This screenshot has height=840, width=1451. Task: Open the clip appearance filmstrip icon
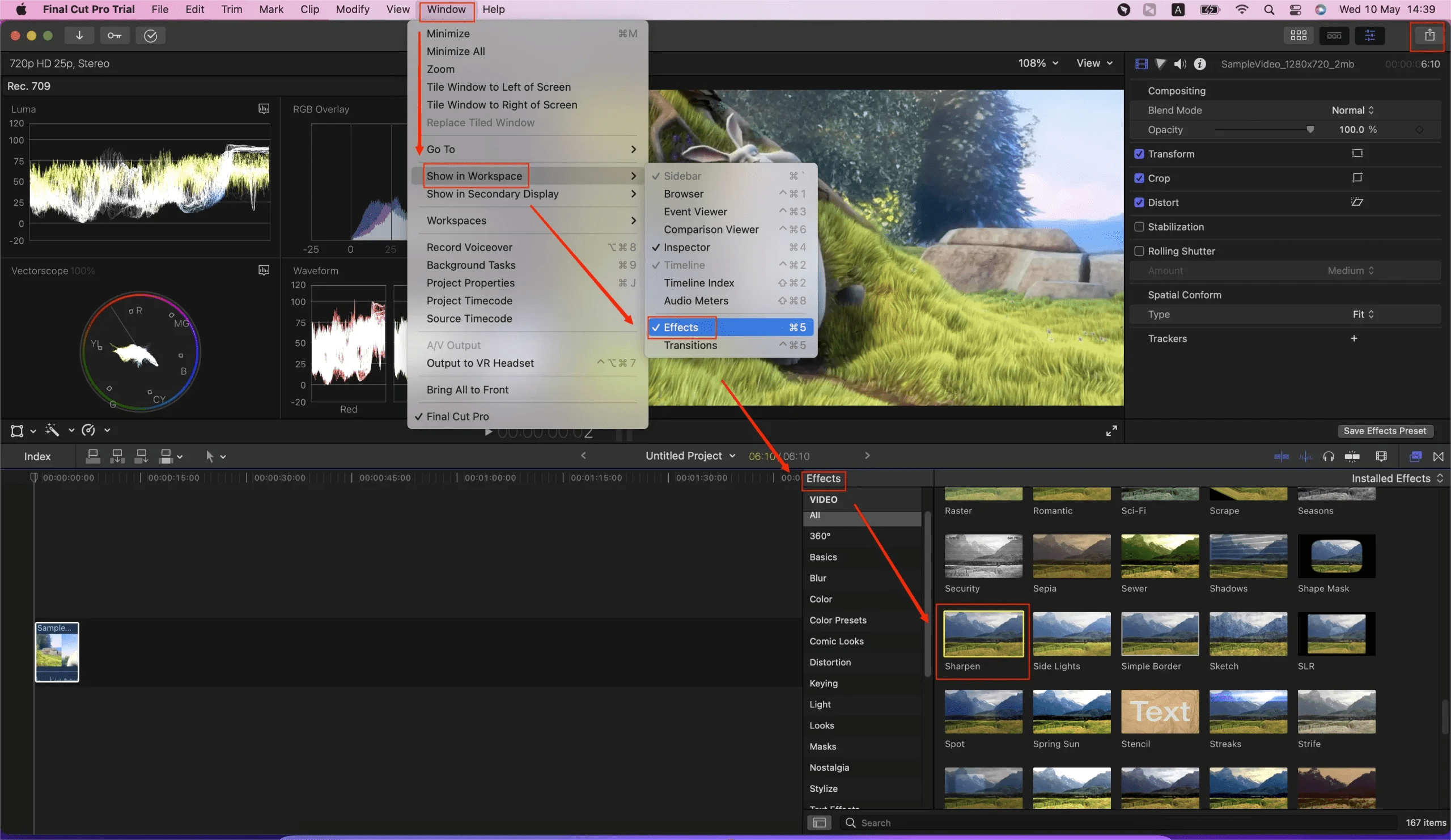tap(1381, 456)
